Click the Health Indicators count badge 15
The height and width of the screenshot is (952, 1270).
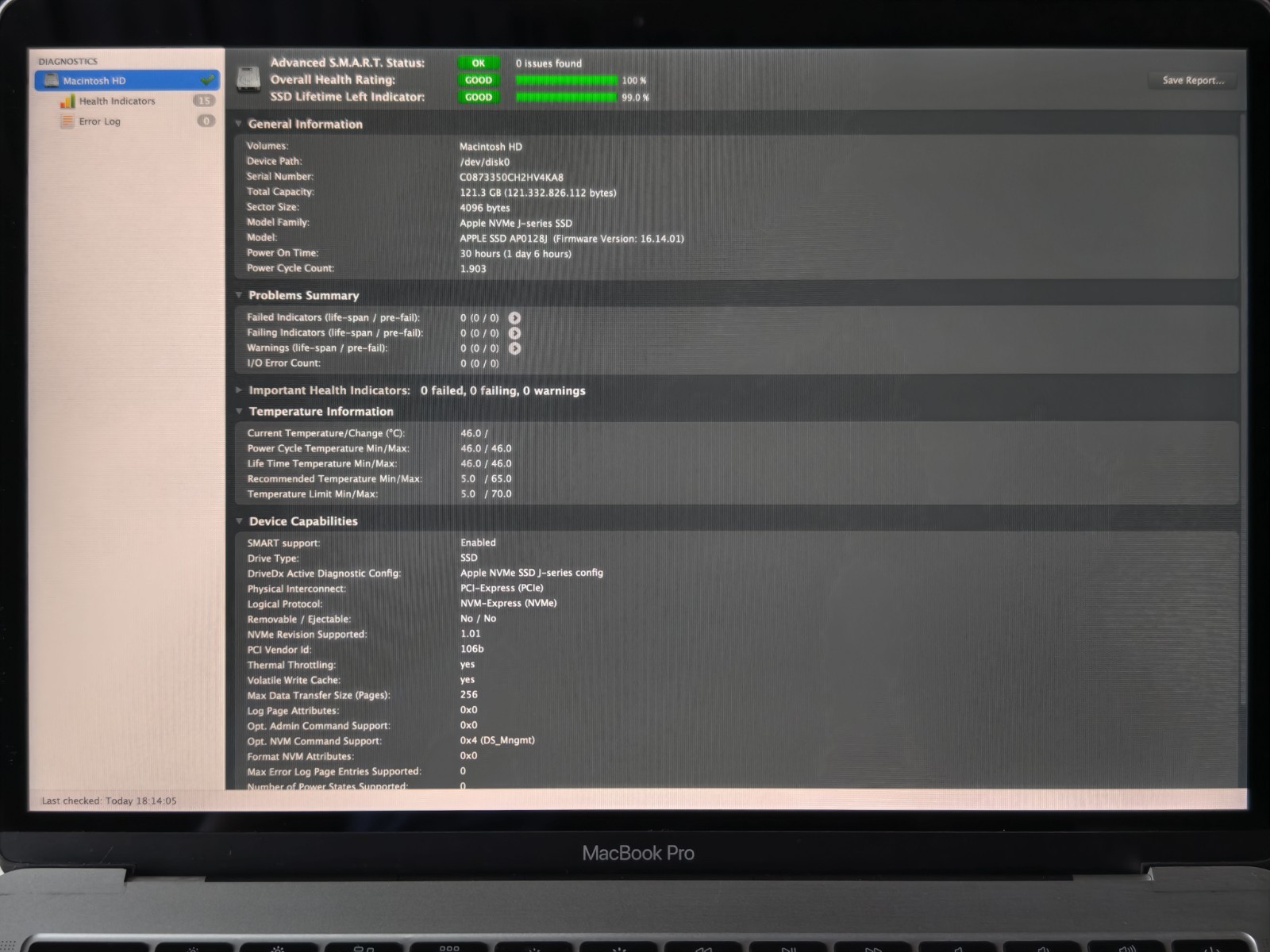pyautogui.click(x=204, y=101)
